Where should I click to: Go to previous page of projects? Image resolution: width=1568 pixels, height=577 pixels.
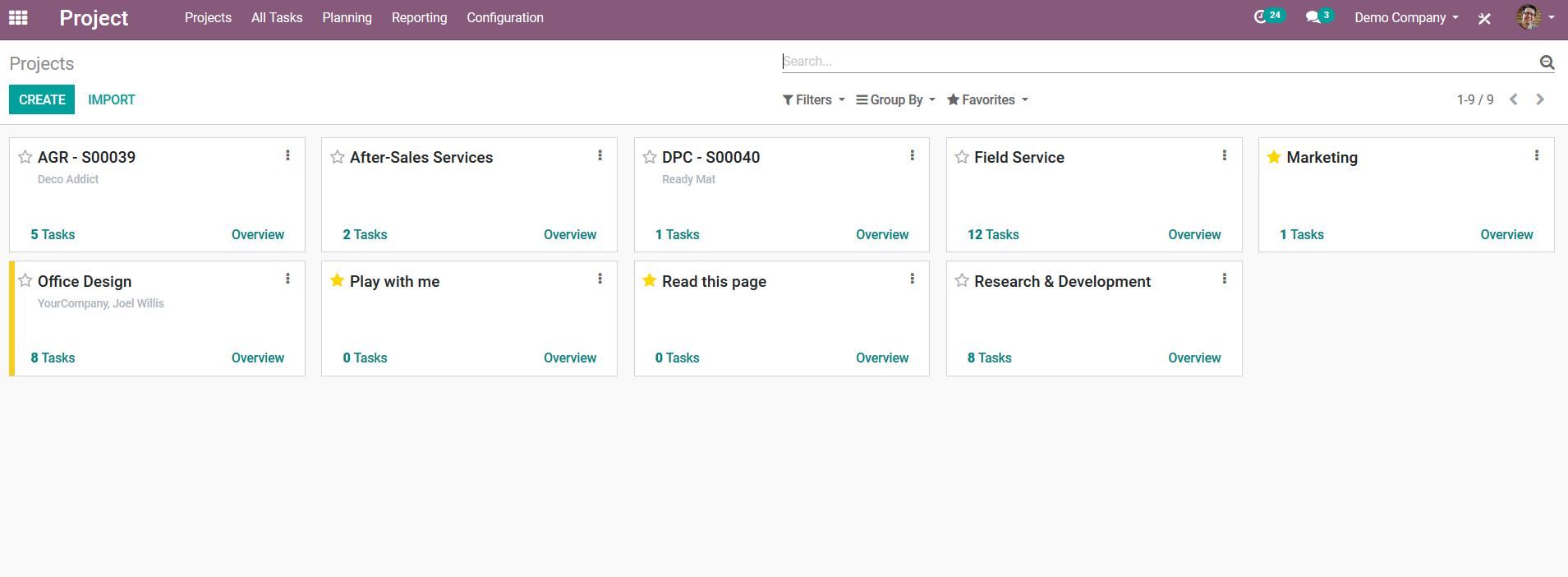[1513, 99]
